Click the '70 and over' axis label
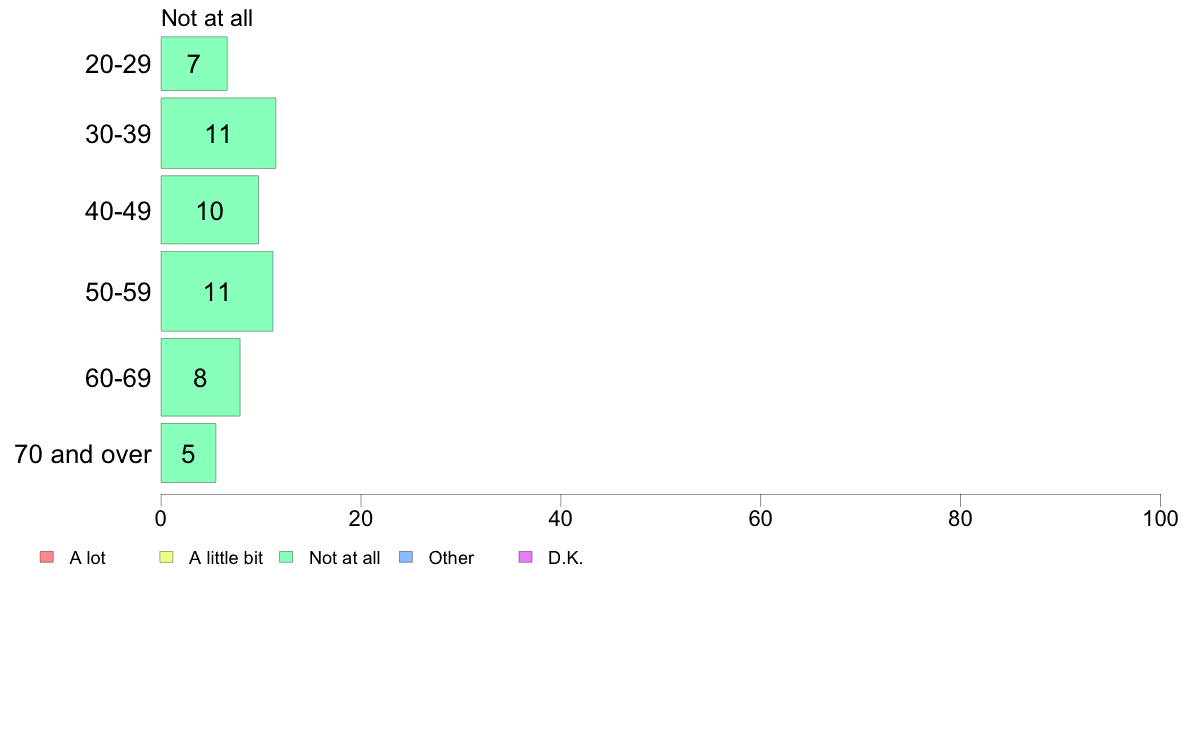Screen dimensions: 1188x736 (x=83, y=454)
